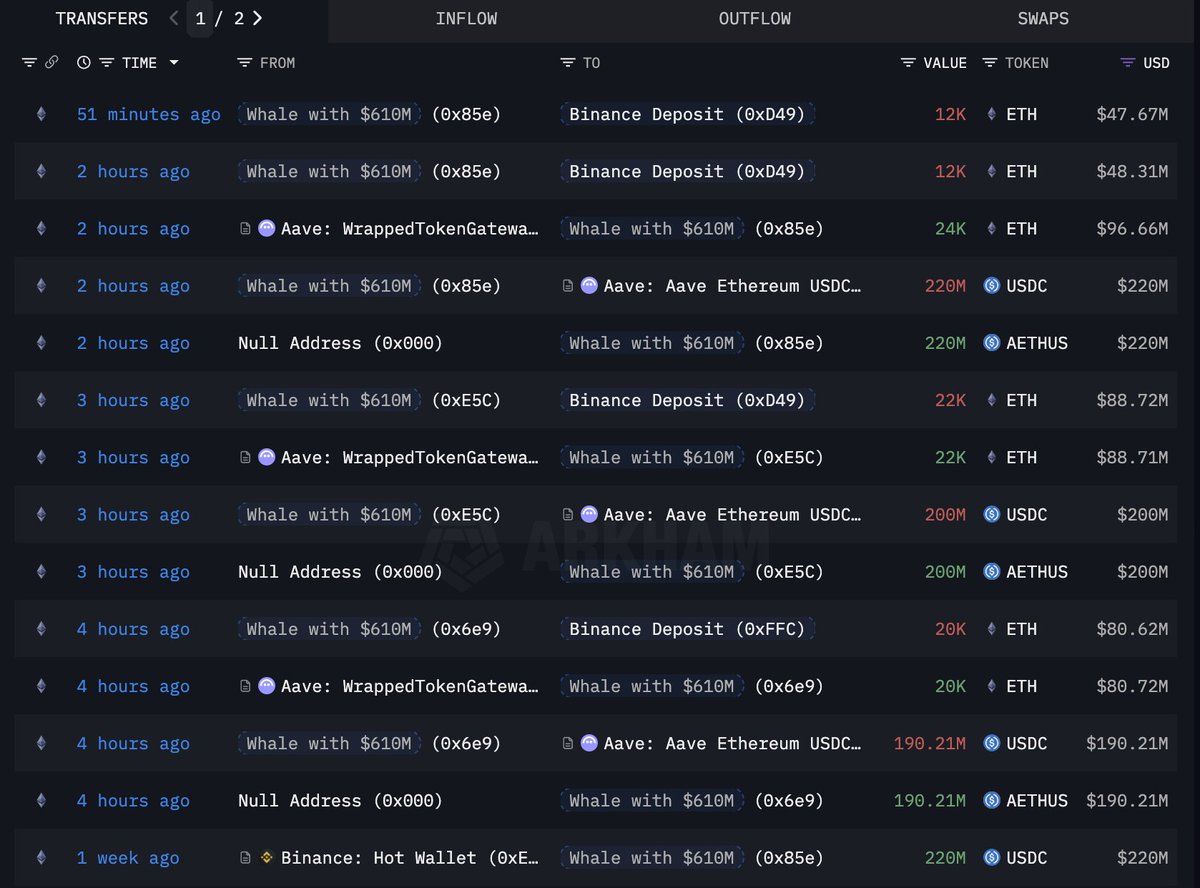Click the AETHUS token label in 220M row
This screenshot has height=888, width=1200.
tap(1038, 343)
